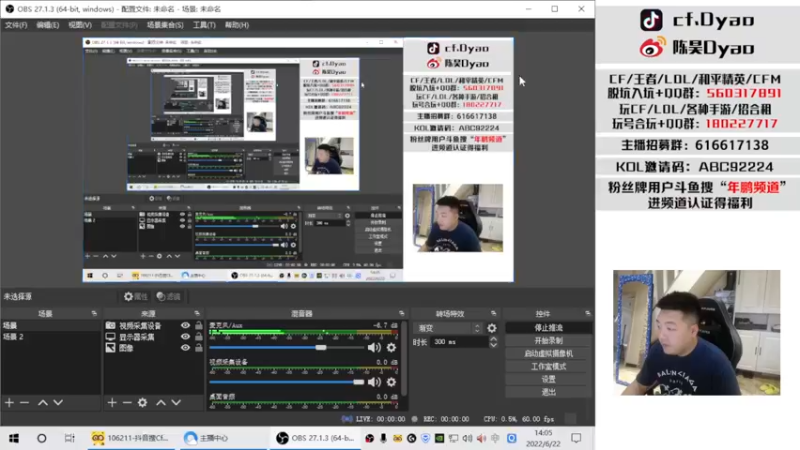This screenshot has width=800, height=450.
Task: Open the notification center icon
Action: click(576, 438)
